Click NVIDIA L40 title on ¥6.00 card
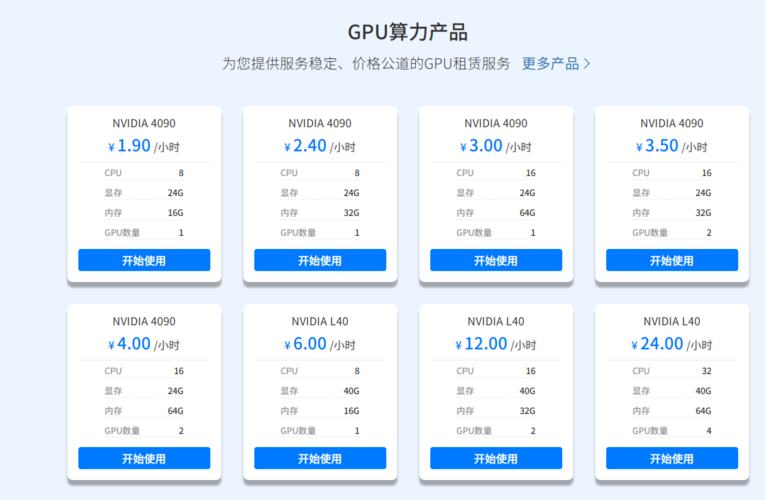 [320, 321]
